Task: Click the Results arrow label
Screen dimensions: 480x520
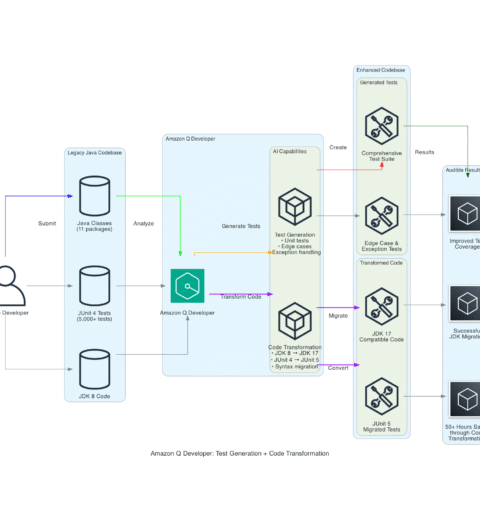Action: [424, 152]
